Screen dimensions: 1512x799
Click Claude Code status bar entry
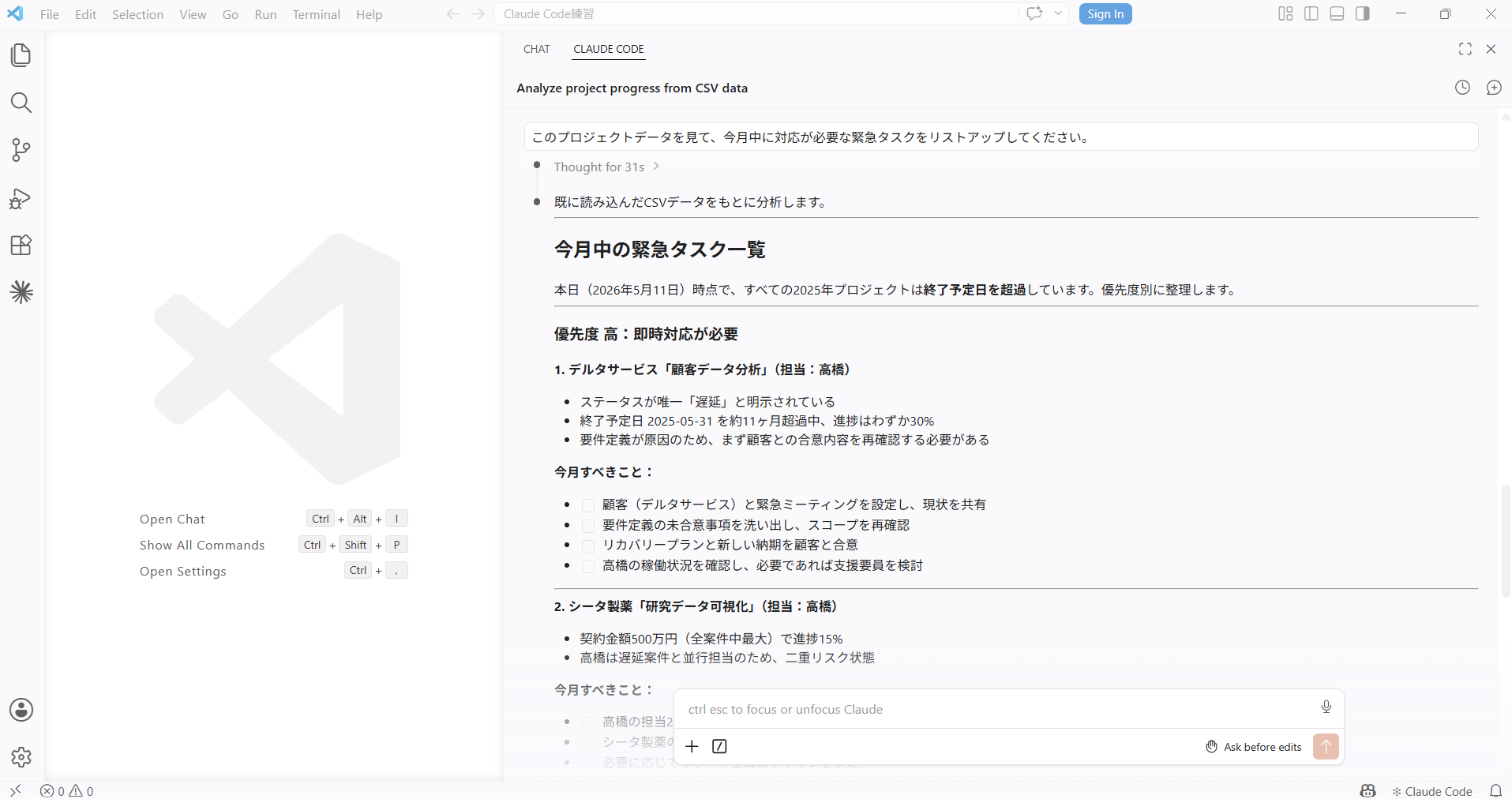pyautogui.click(x=1431, y=790)
